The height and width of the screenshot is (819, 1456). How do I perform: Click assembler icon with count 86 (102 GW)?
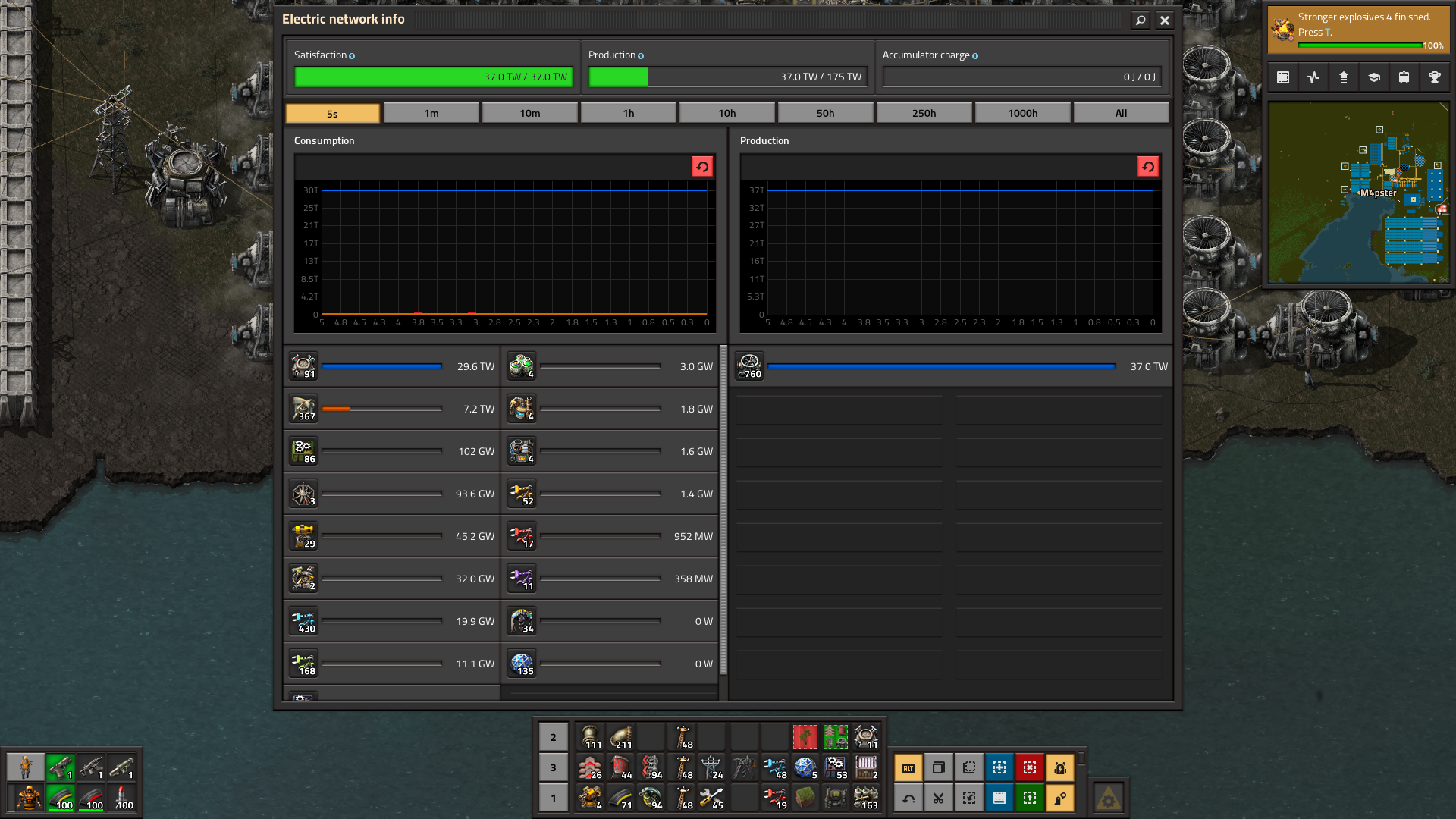coord(303,451)
